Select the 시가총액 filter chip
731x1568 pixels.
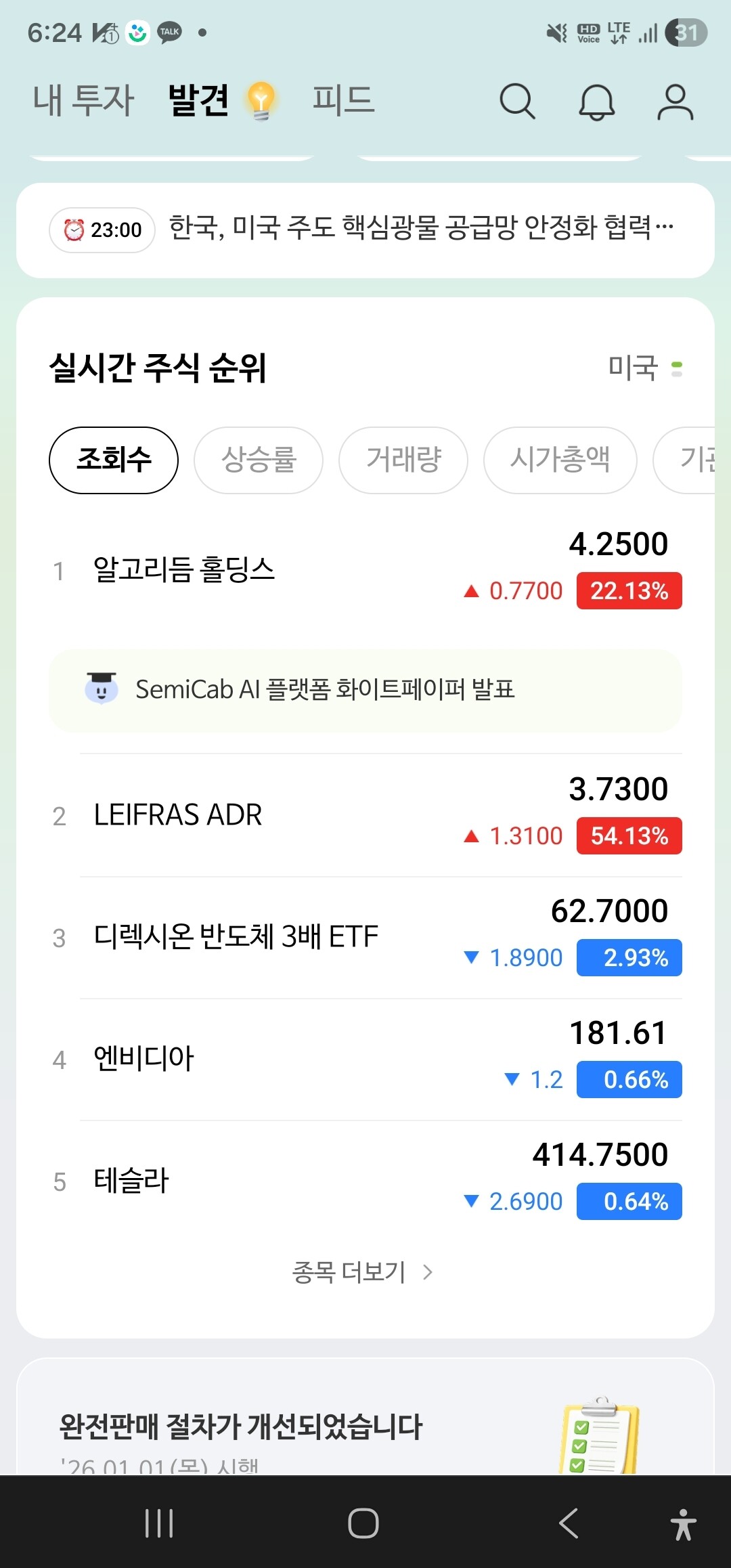click(560, 460)
